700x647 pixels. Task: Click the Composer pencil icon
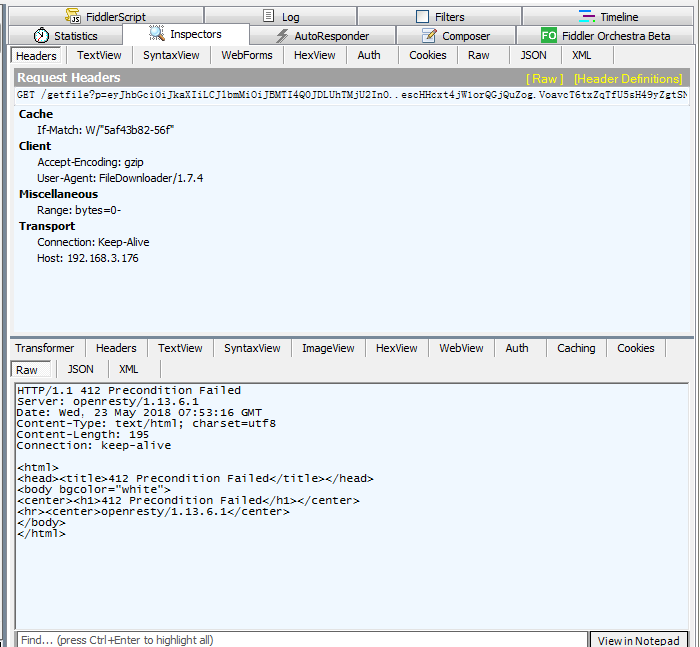pyautogui.click(x=429, y=35)
